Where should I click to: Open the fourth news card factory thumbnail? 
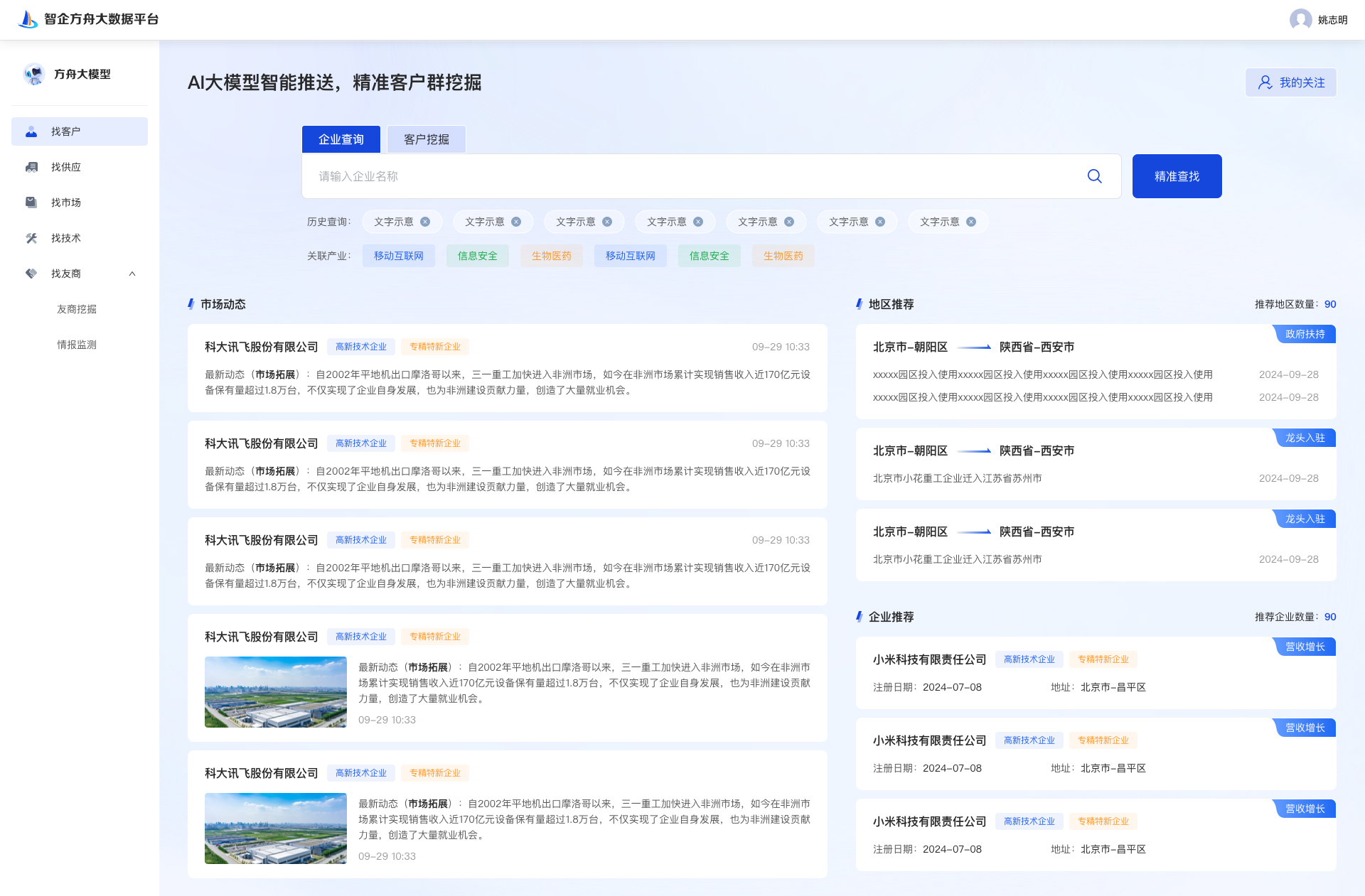click(x=276, y=692)
